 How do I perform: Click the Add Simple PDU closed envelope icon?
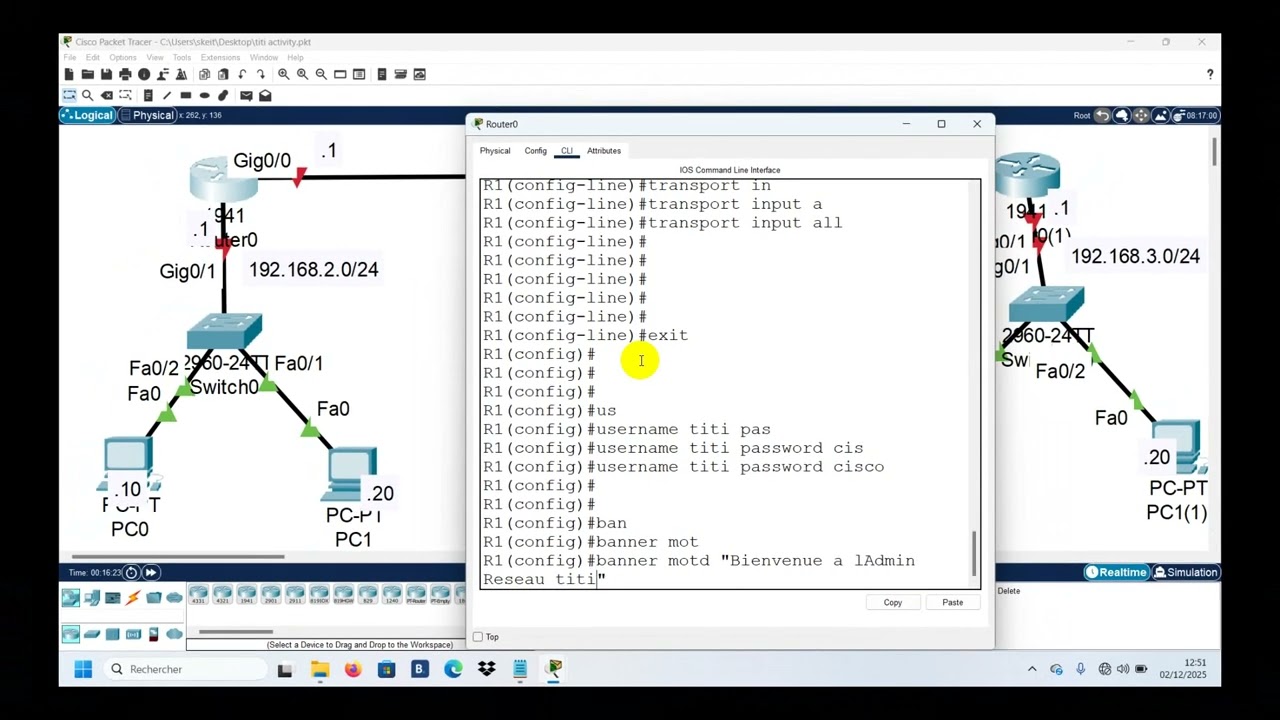tap(246, 96)
